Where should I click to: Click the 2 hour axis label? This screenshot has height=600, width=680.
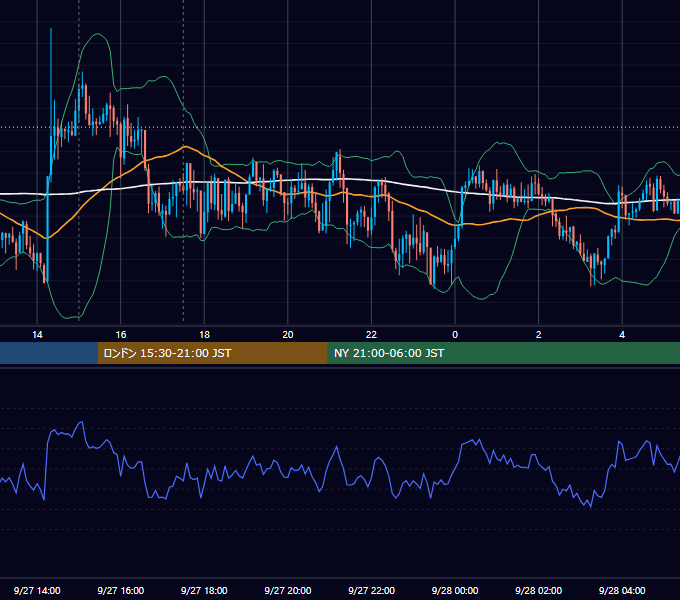pyautogui.click(x=539, y=335)
